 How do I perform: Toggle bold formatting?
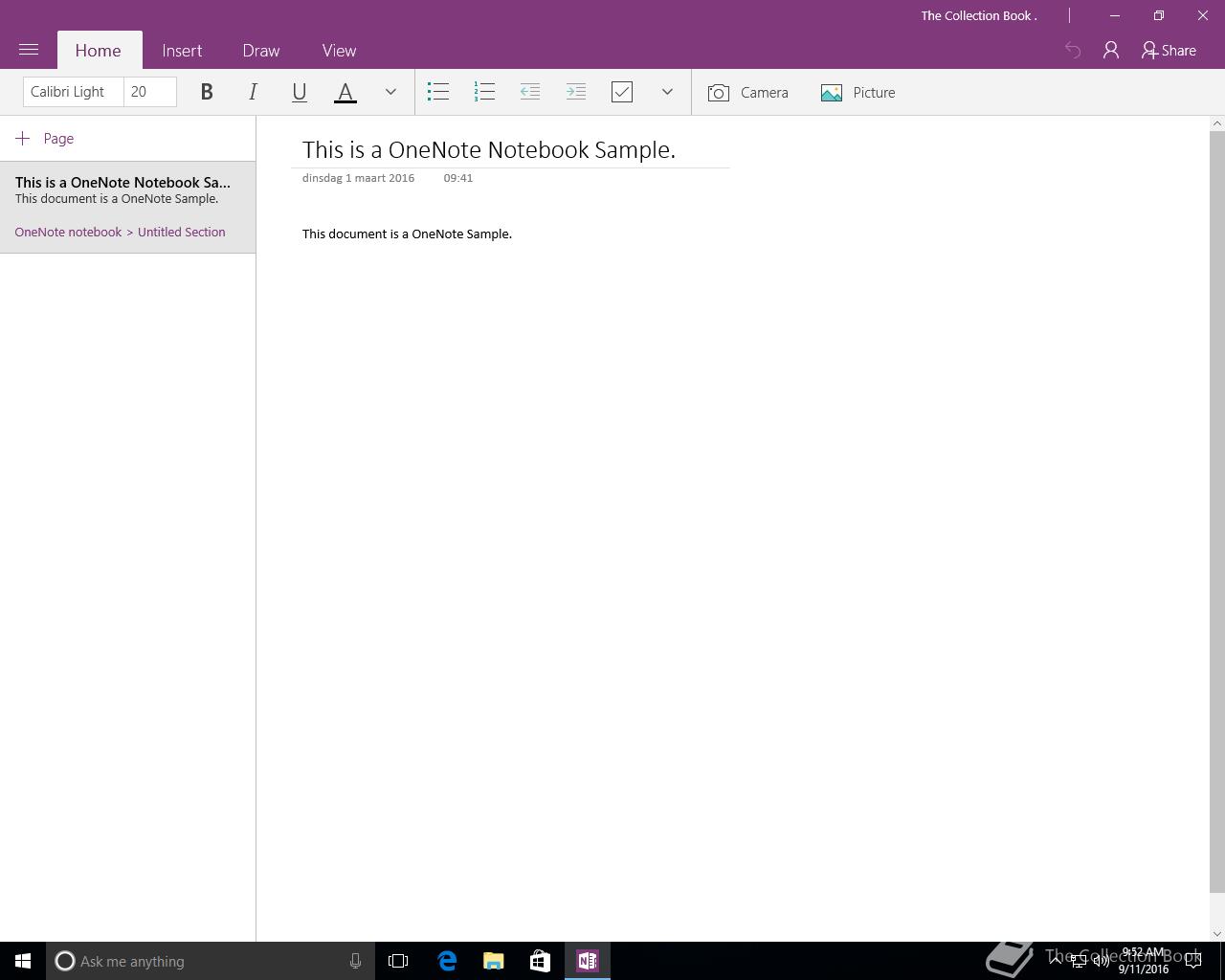point(207,92)
